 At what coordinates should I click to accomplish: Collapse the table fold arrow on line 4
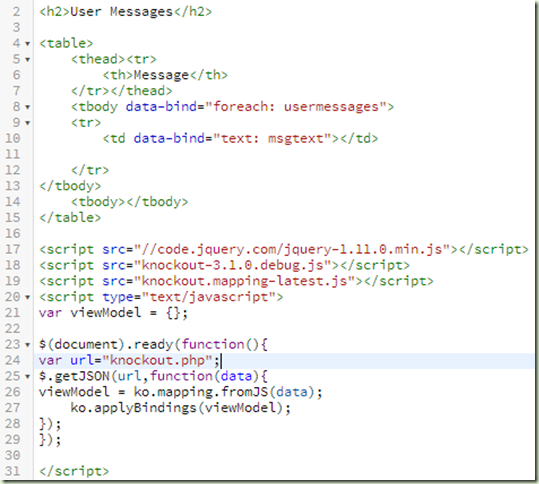[x=28, y=44]
